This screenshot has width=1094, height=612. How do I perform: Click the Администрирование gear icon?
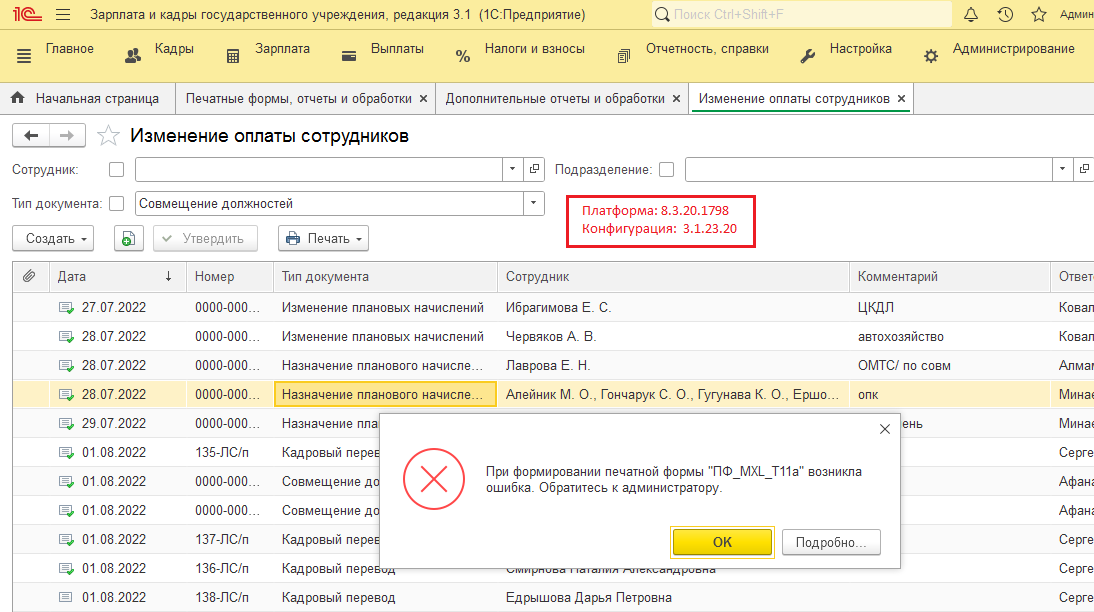tap(931, 57)
